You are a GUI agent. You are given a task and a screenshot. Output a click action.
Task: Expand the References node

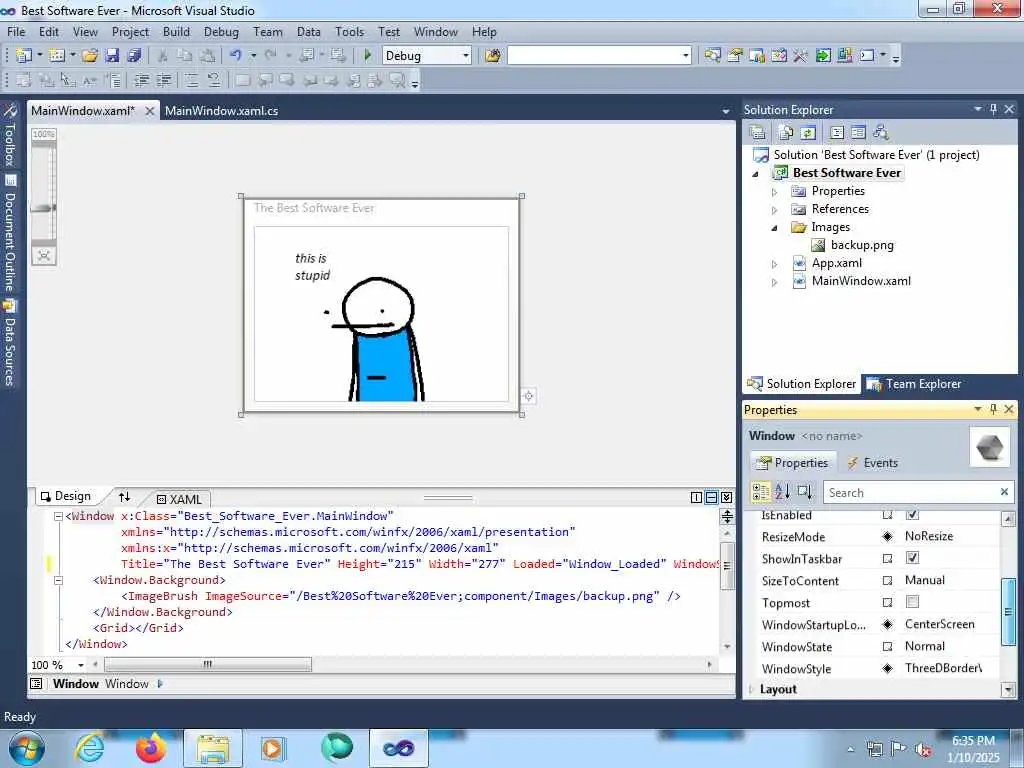coord(775,210)
